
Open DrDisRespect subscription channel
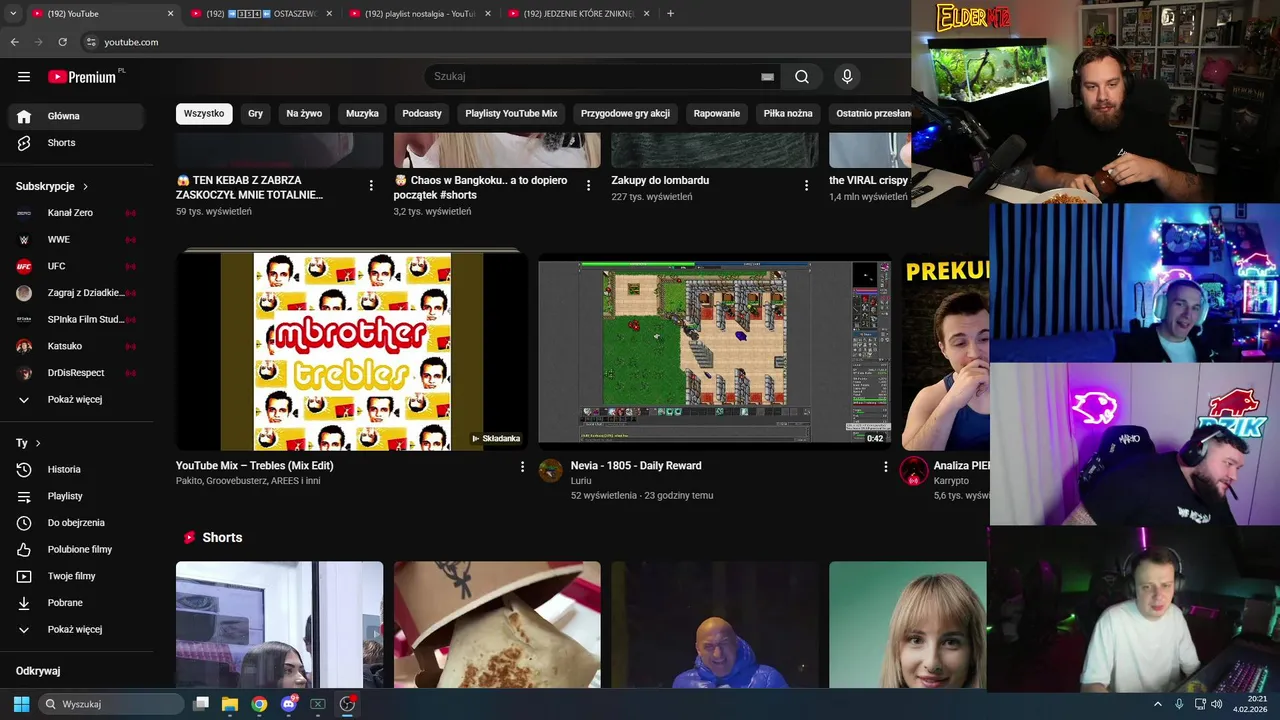(76, 373)
